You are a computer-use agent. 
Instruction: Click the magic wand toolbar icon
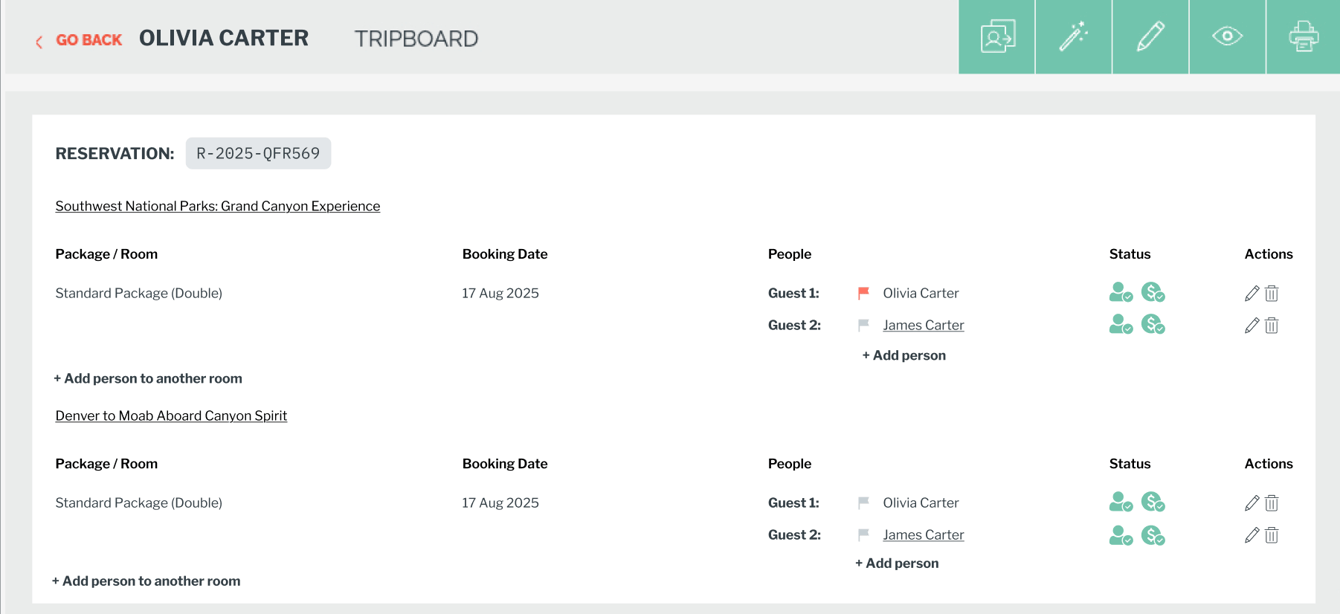click(x=1073, y=37)
